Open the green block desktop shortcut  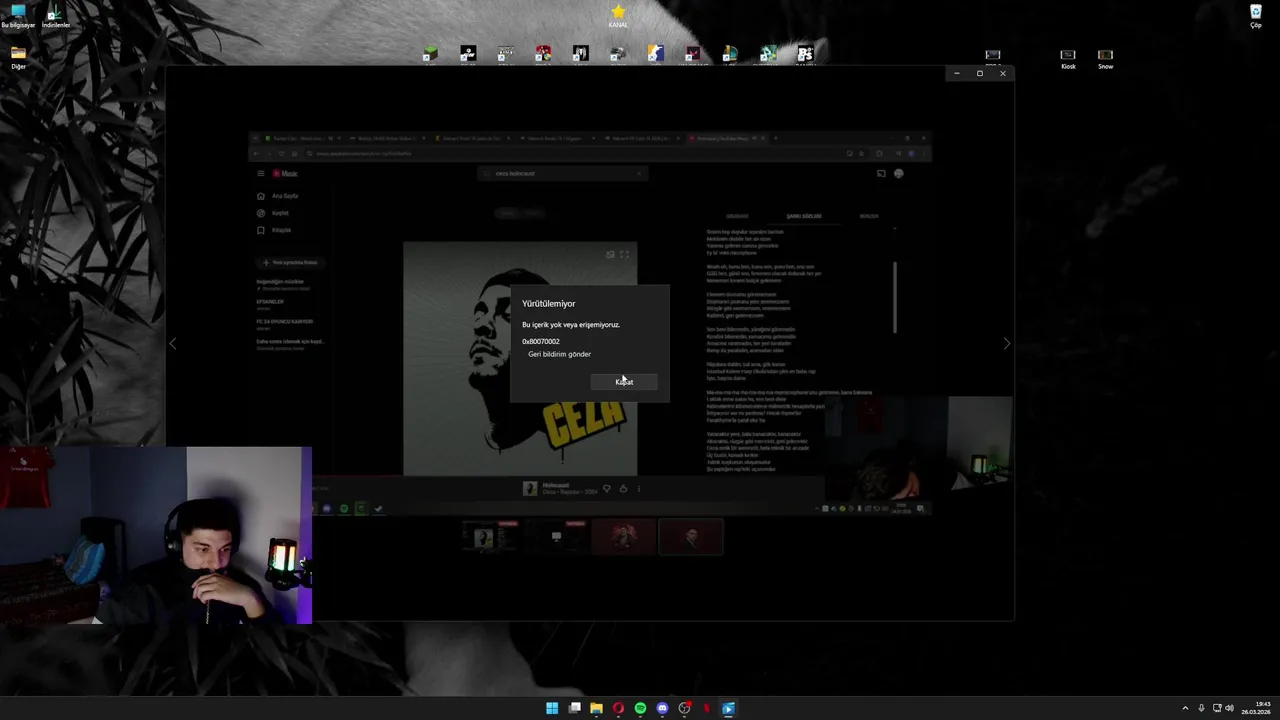click(x=430, y=54)
